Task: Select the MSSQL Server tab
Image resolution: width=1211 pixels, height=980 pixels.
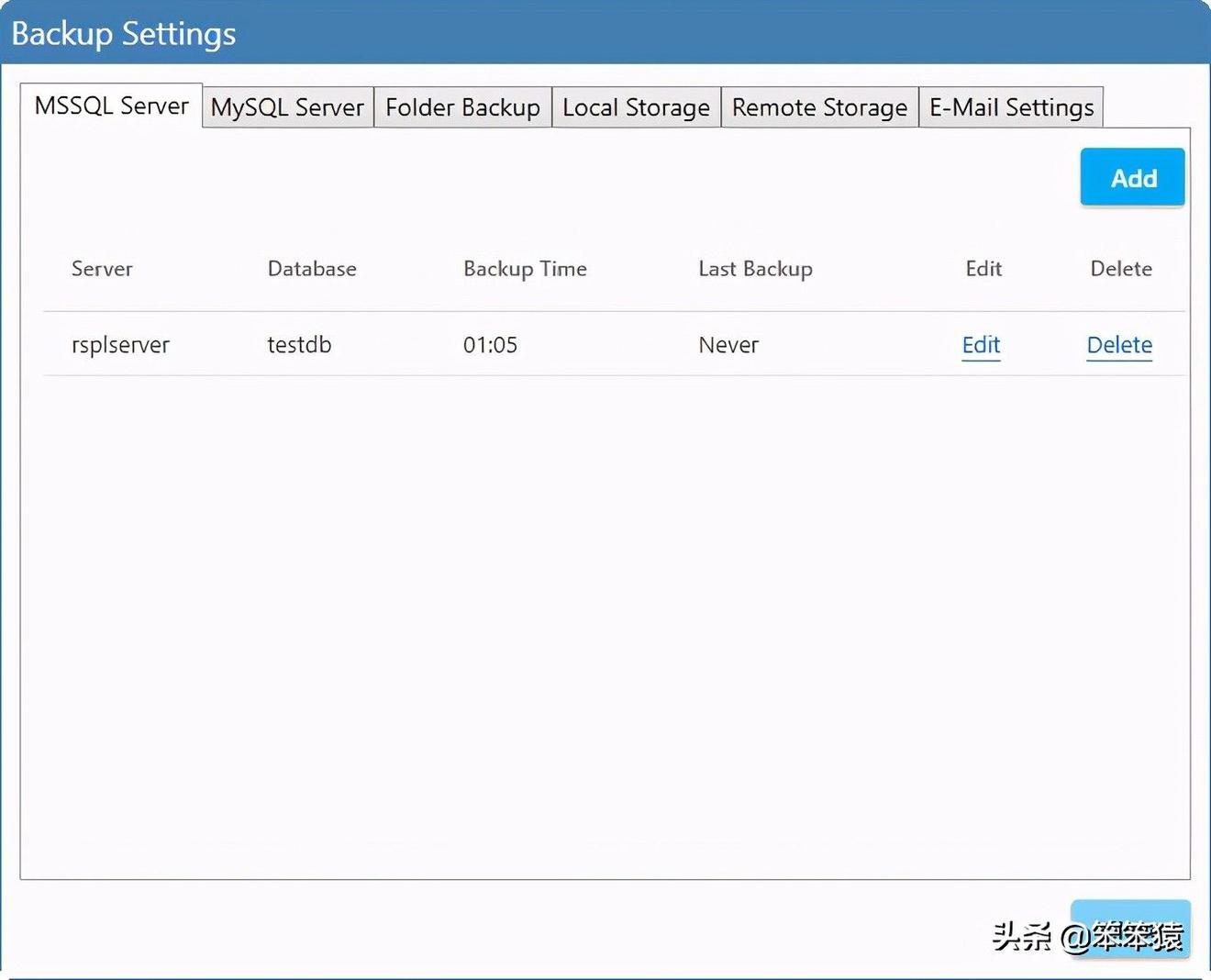Action: [x=110, y=106]
